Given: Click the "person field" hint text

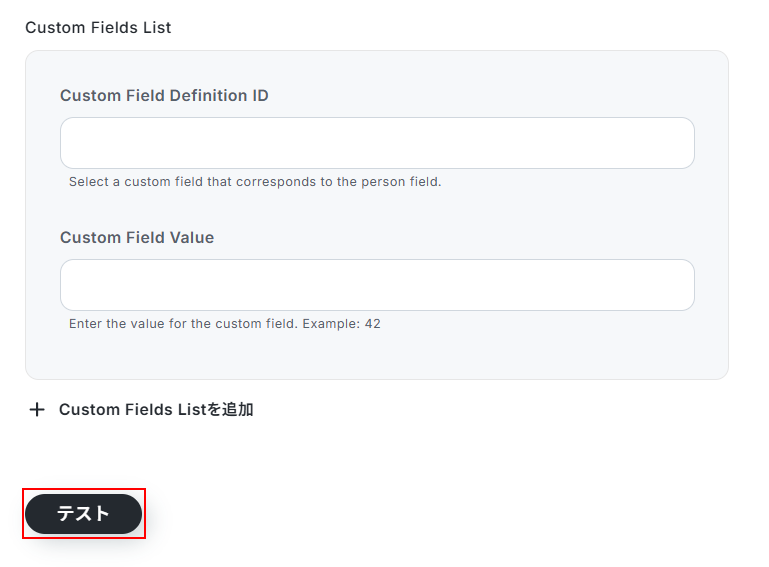Looking at the screenshot, I should coord(400,182).
